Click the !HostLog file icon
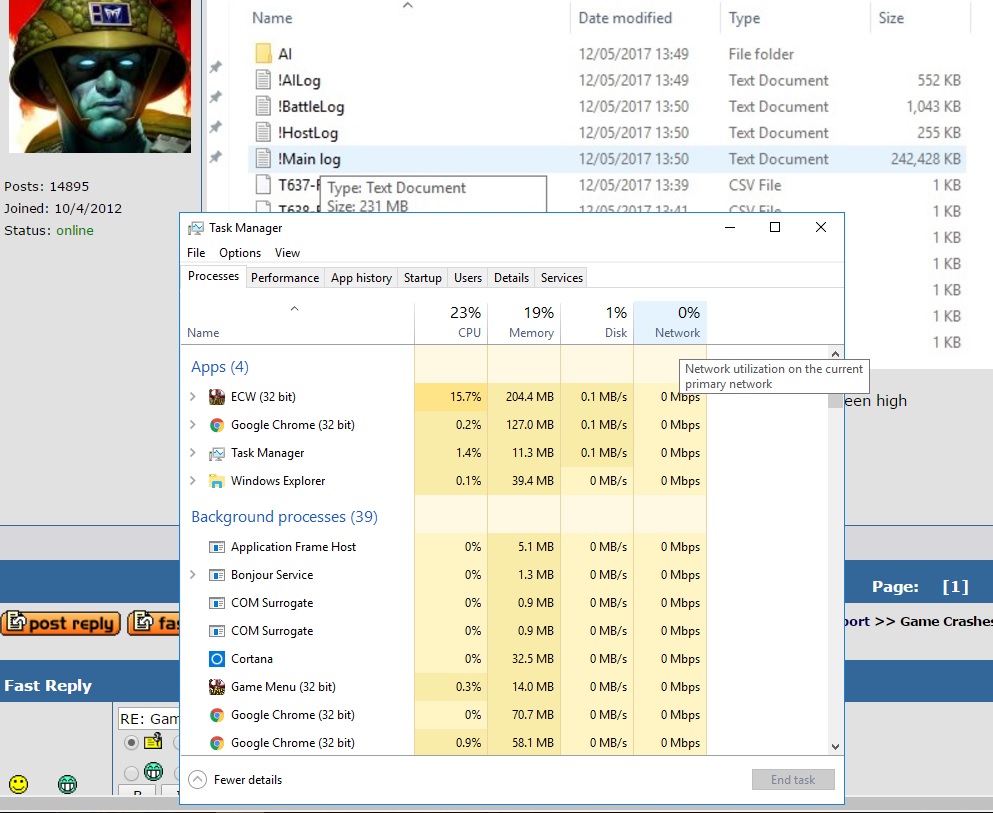Screen dimensions: 993x813 tap(263, 132)
